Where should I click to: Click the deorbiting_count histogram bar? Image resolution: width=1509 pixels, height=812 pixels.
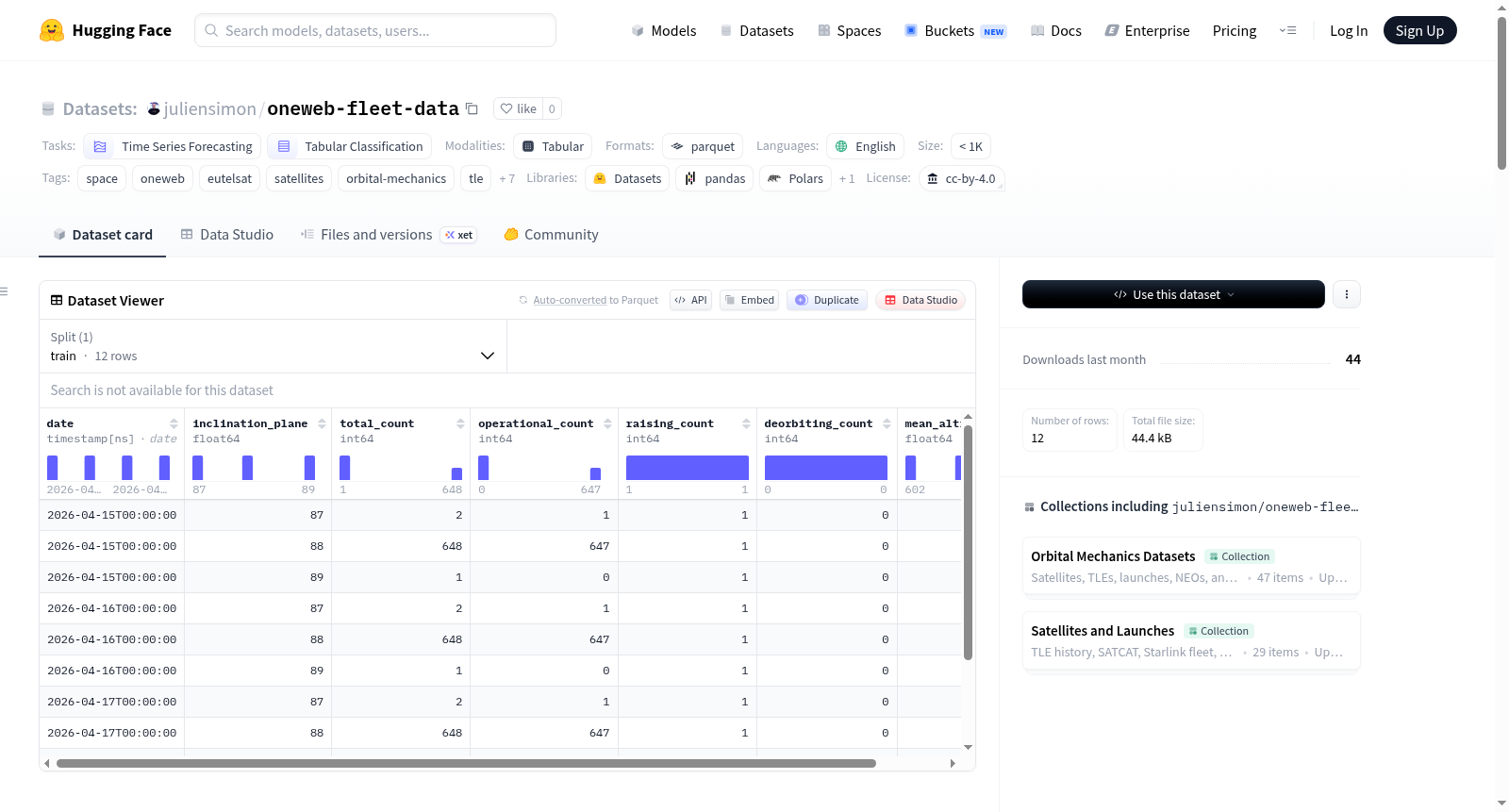point(826,468)
